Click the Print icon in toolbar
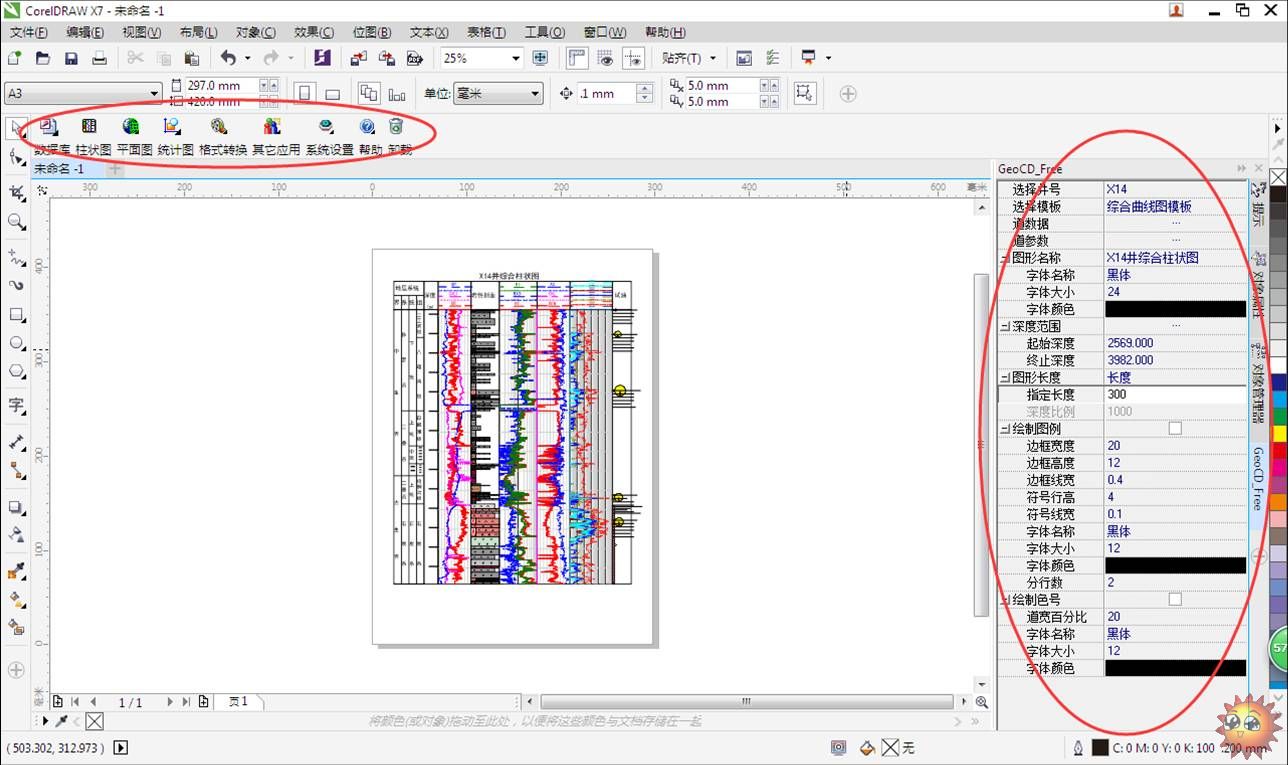 pos(99,58)
